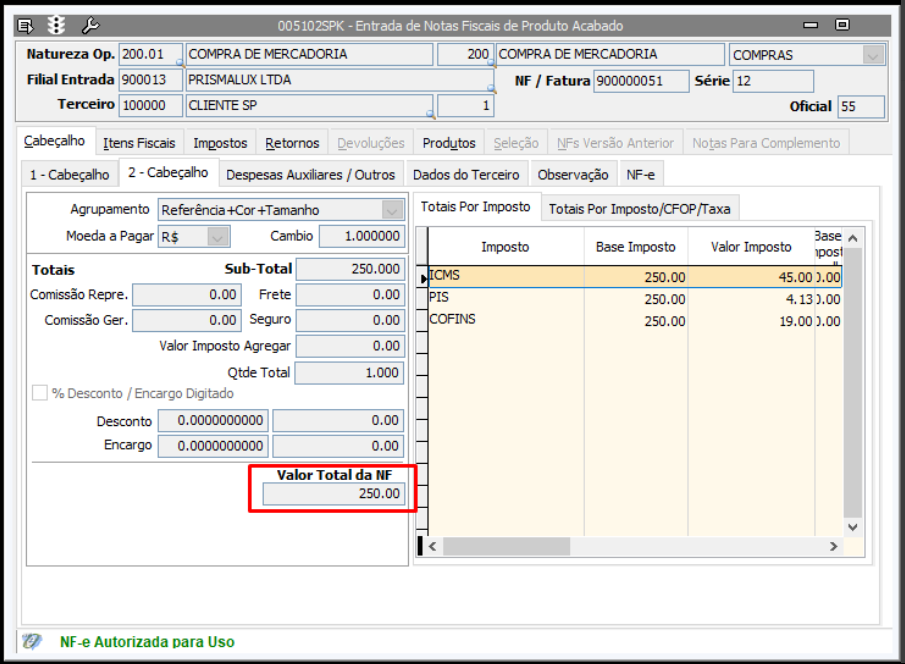Switch to the Cabeçalho main tab

coord(54,141)
